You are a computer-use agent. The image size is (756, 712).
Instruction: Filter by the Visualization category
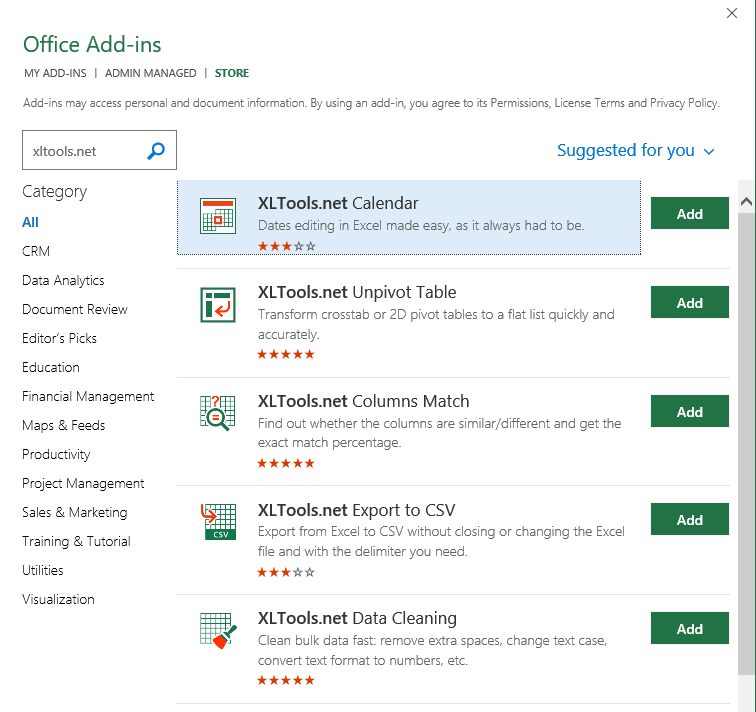point(58,599)
